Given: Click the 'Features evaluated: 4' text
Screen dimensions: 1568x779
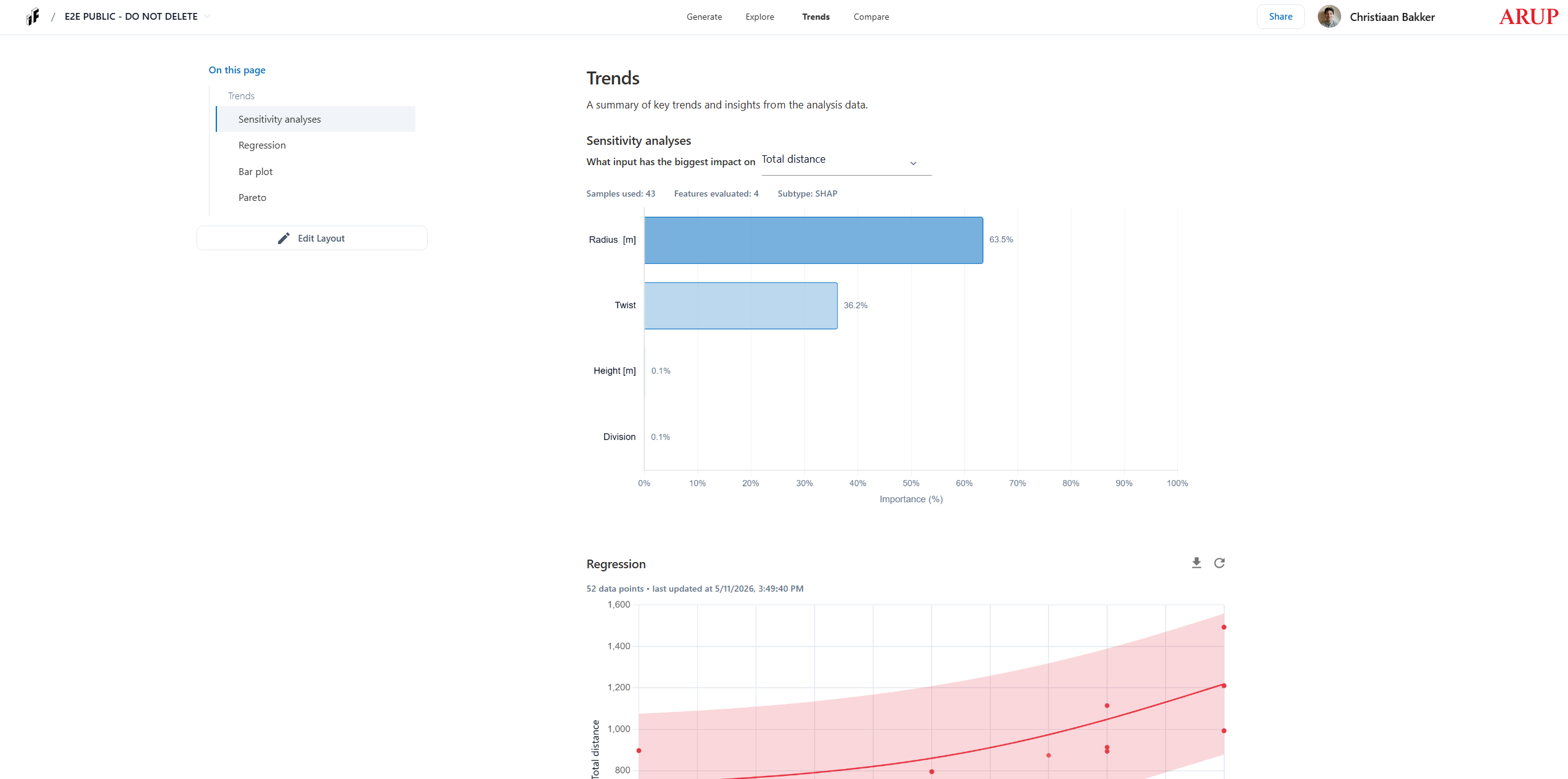Looking at the screenshot, I should (716, 194).
